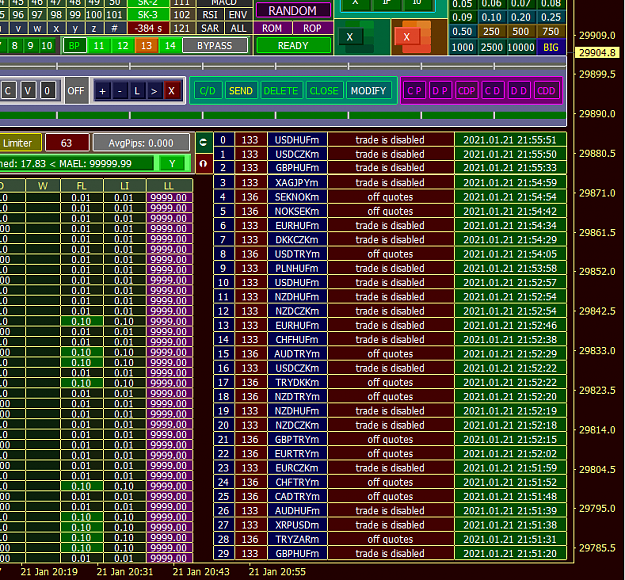Click the MAEL: 99999.99 status bar
The image size is (625, 580).
pyautogui.click(x=76, y=163)
